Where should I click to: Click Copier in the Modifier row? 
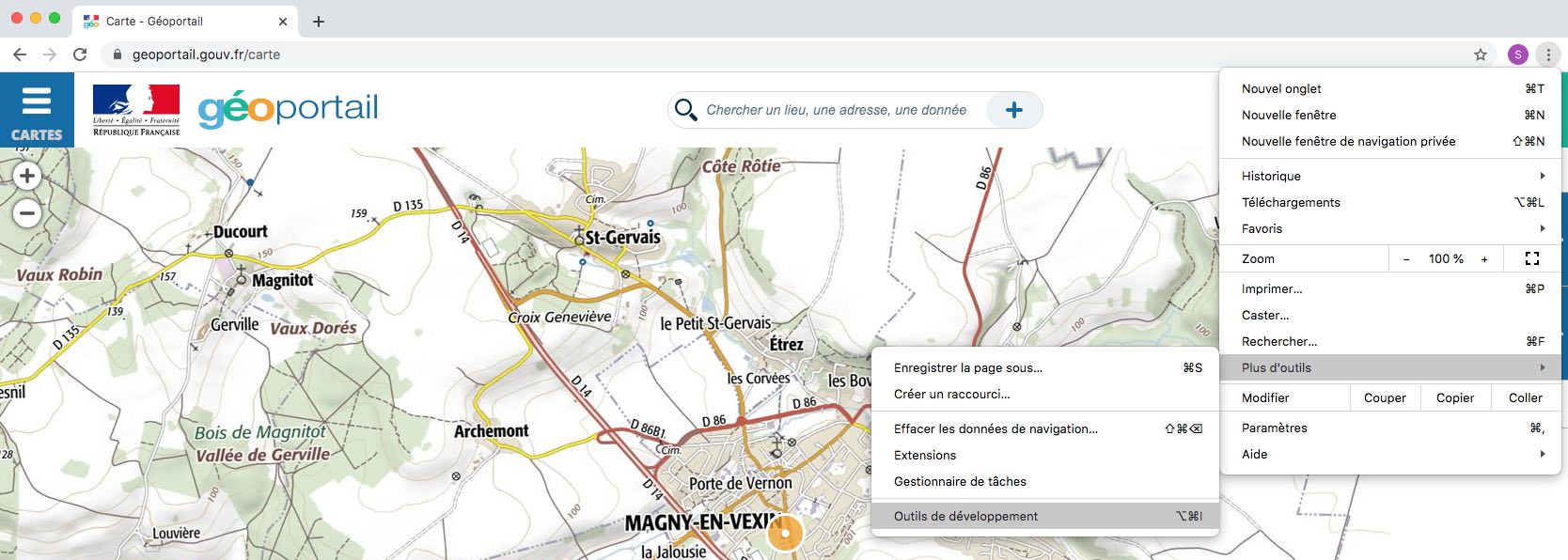click(x=1455, y=397)
